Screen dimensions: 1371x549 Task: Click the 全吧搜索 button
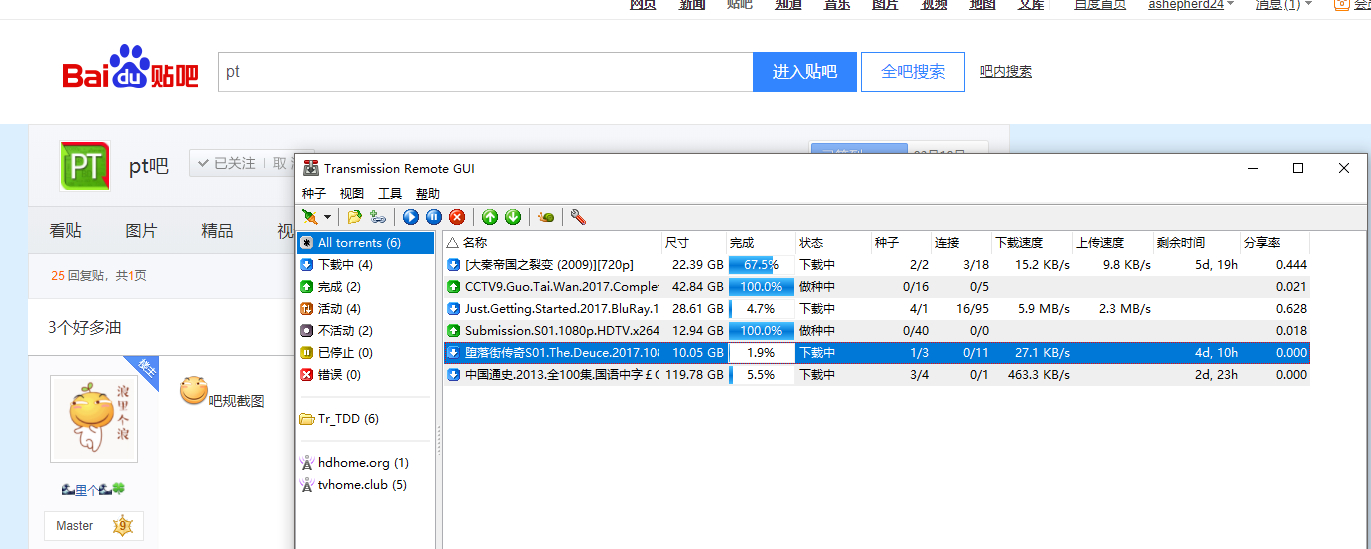[x=913, y=72]
